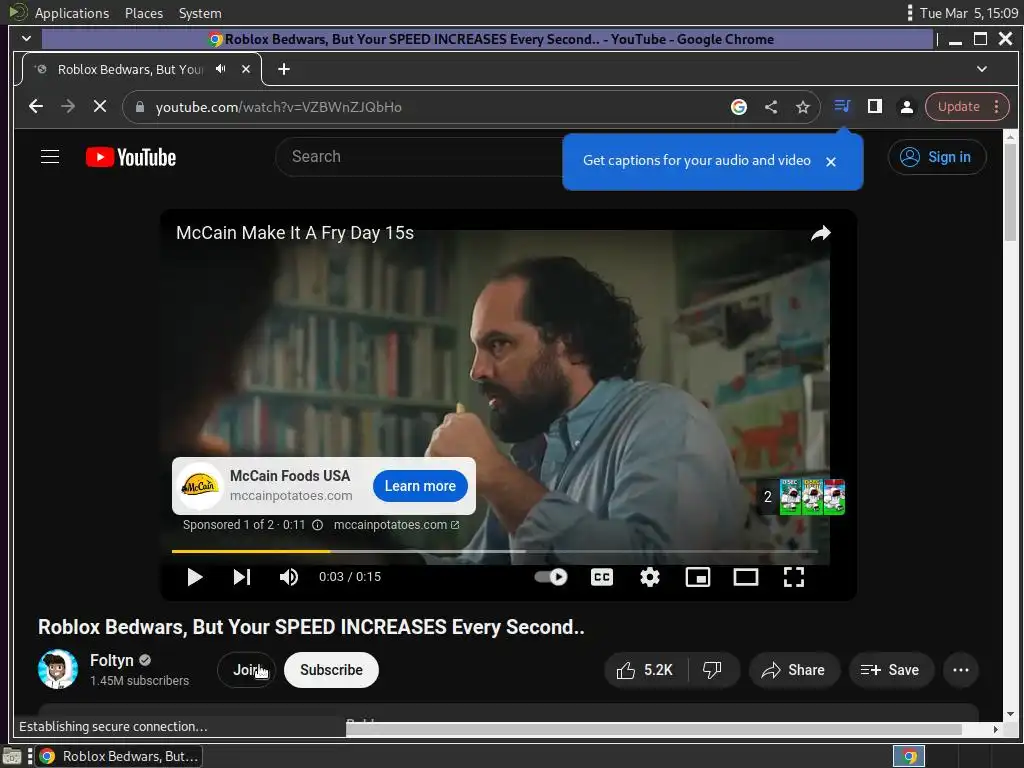Screen dimensions: 1024x768
Task: Open the YouTube hamburger guide menu
Action: (x=50, y=157)
